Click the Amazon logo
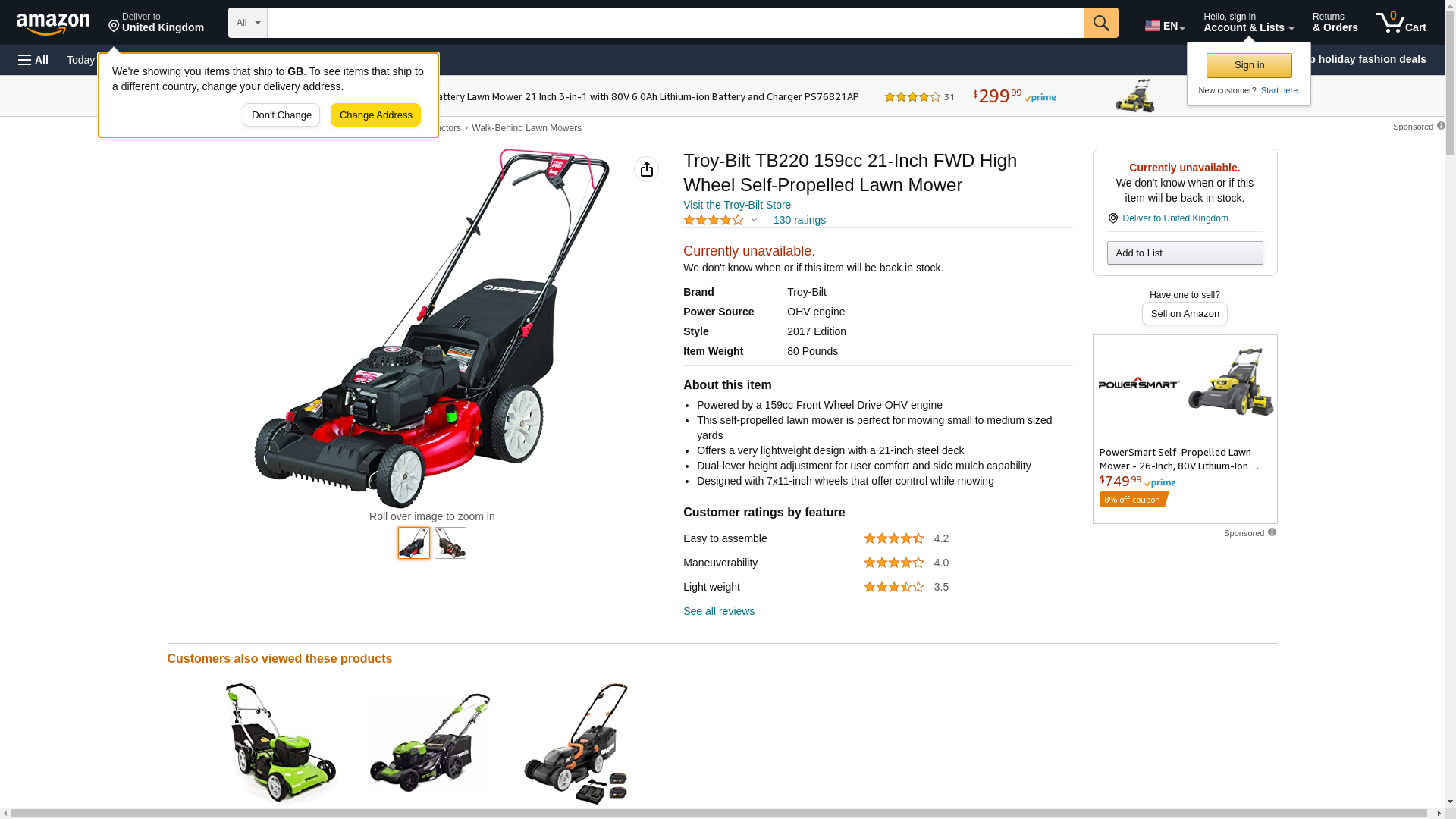 coord(53,24)
